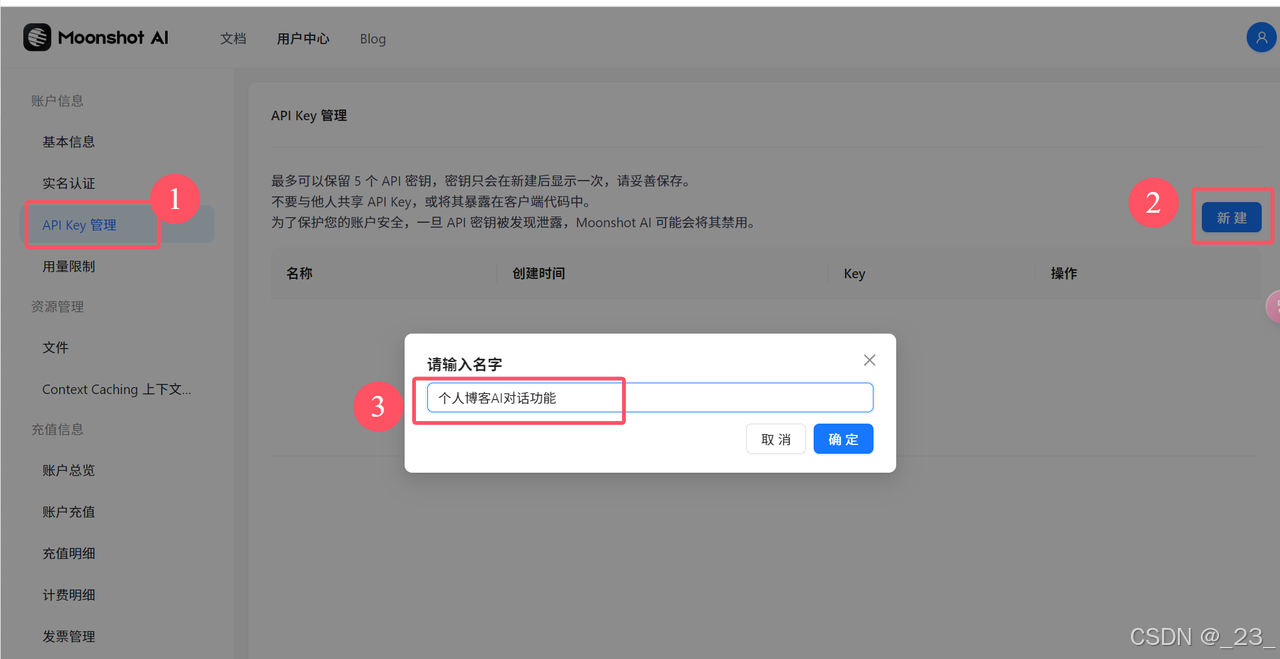Screen dimensions: 1280x659
Task: Open the 用户中心 section
Action: [x=302, y=38]
